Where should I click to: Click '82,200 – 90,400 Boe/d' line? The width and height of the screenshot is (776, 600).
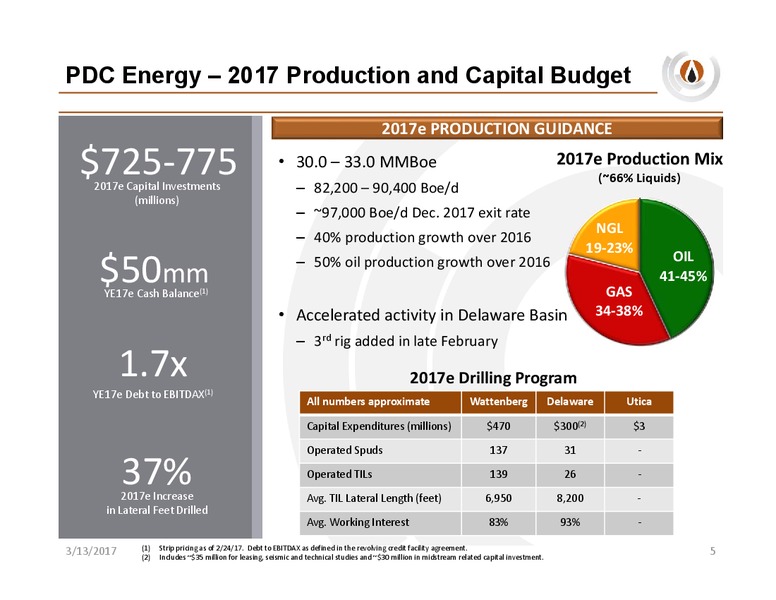(x=386, y=188)
